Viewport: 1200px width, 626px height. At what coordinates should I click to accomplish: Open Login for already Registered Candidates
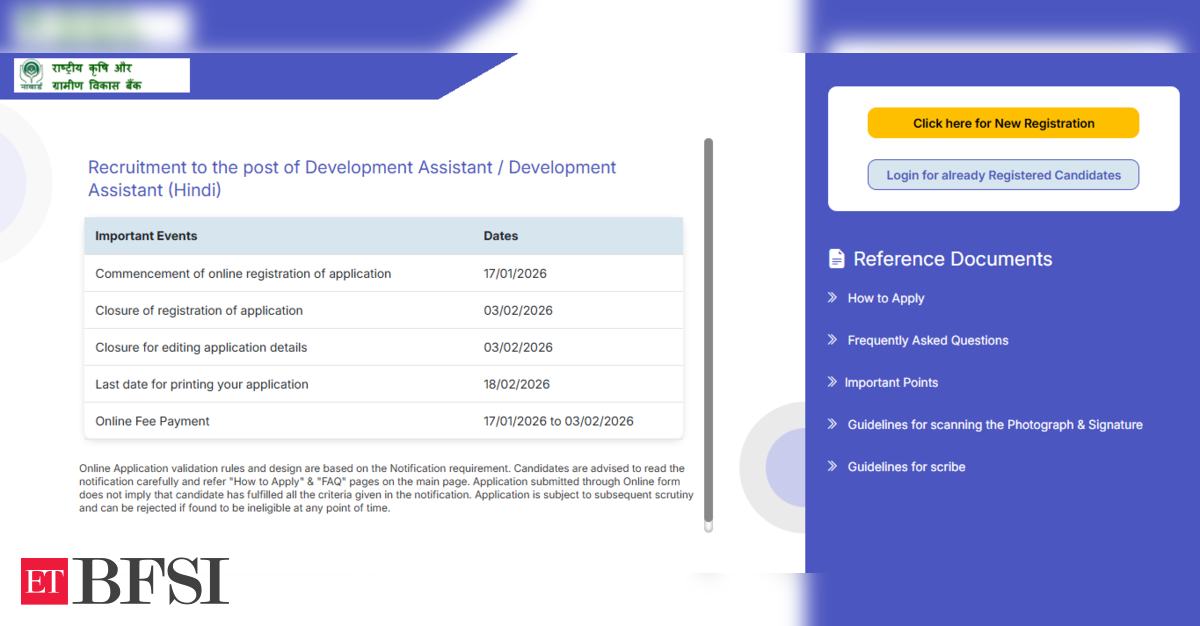pos(1003,175)
